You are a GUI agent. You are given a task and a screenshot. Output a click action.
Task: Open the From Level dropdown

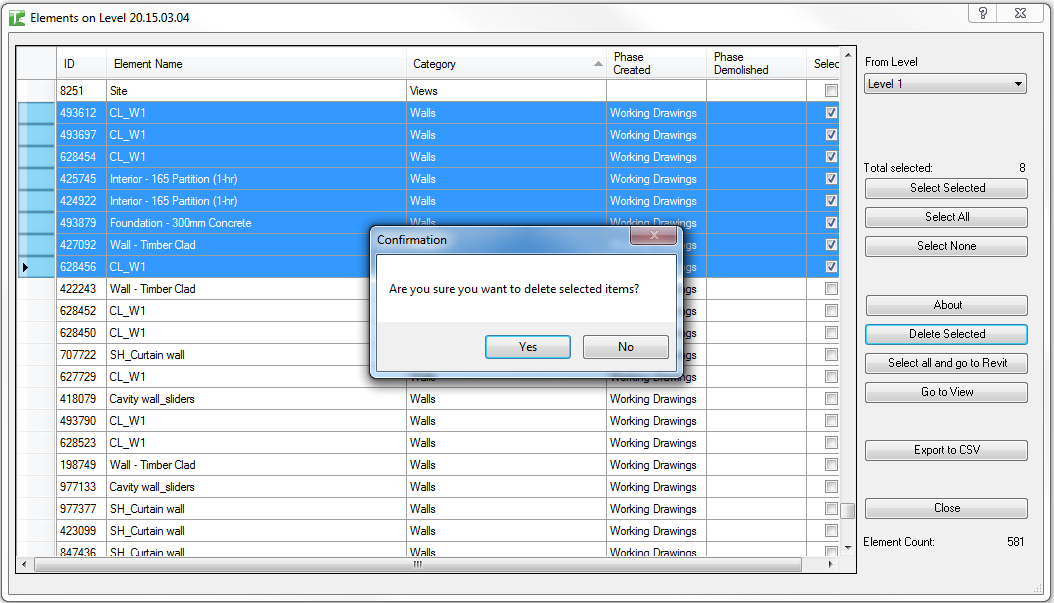[x=945, y=84]
